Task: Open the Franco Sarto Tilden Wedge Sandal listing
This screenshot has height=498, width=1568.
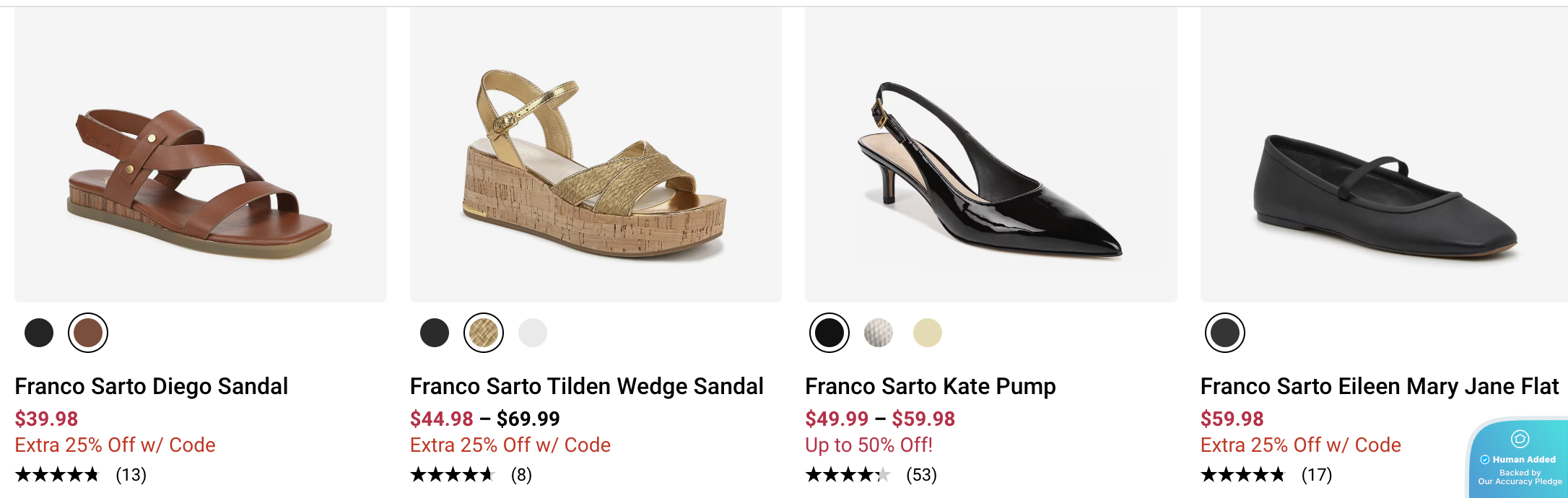Action: point(586,387)
